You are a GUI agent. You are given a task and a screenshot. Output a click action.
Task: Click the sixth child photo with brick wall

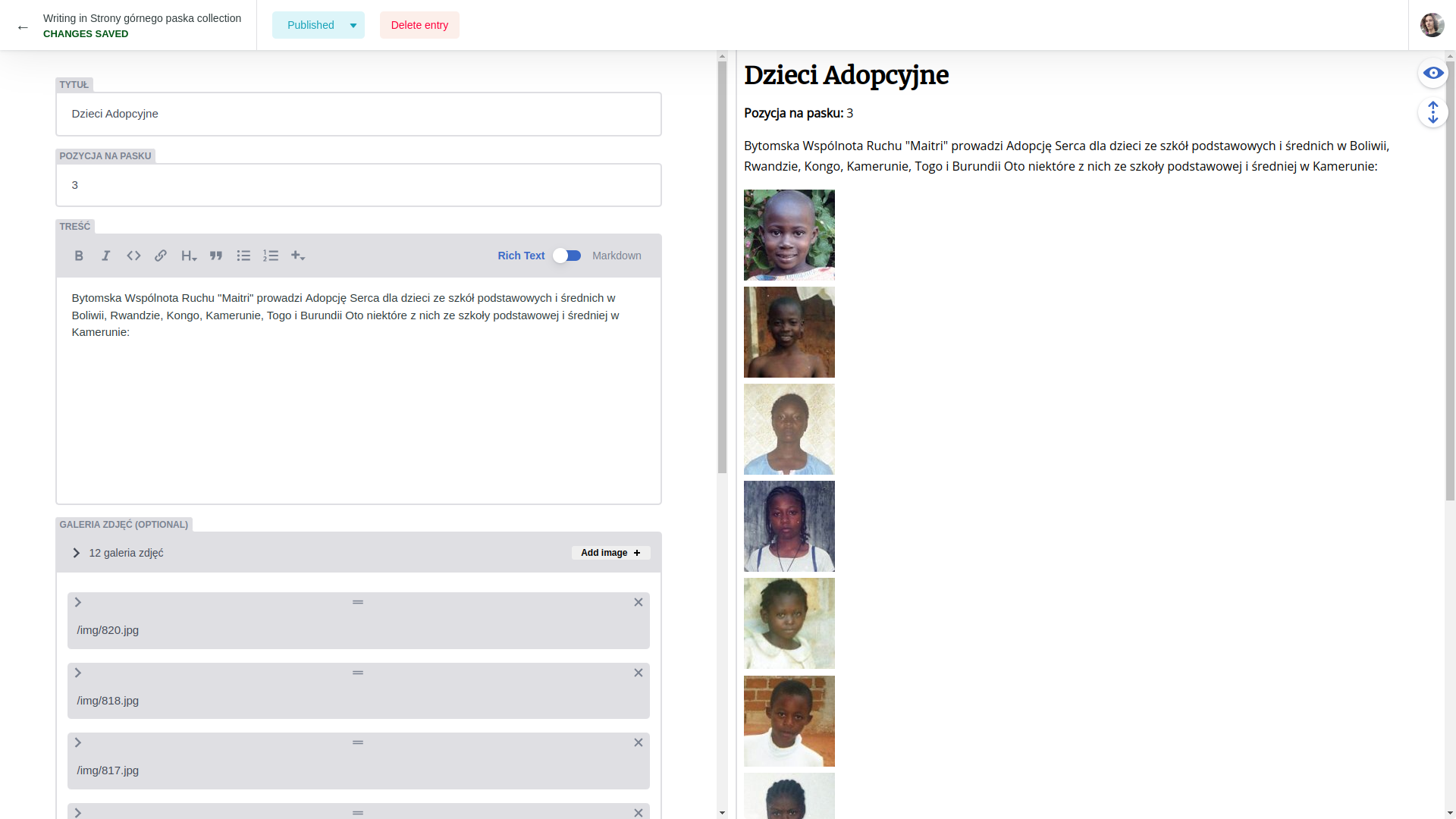[789, 721]
